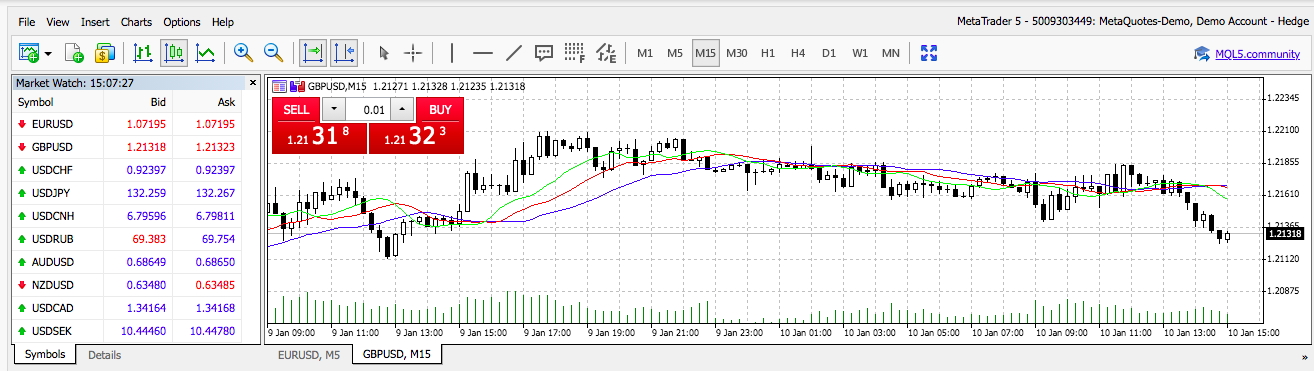This screenshot has width=1314, height=371.
Task: Open the File menu
Action: (x=27, y=21)
